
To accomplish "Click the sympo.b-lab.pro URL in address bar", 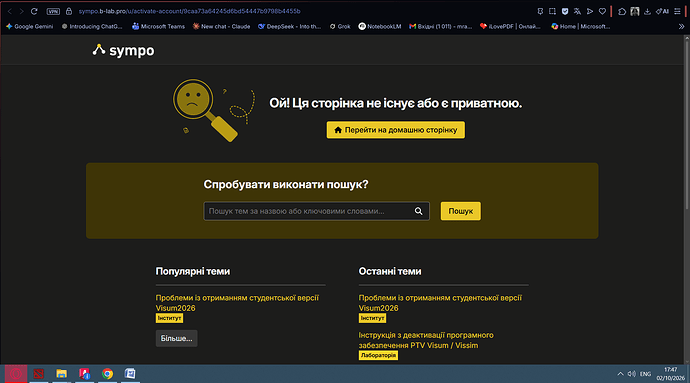I will point(190,11).
